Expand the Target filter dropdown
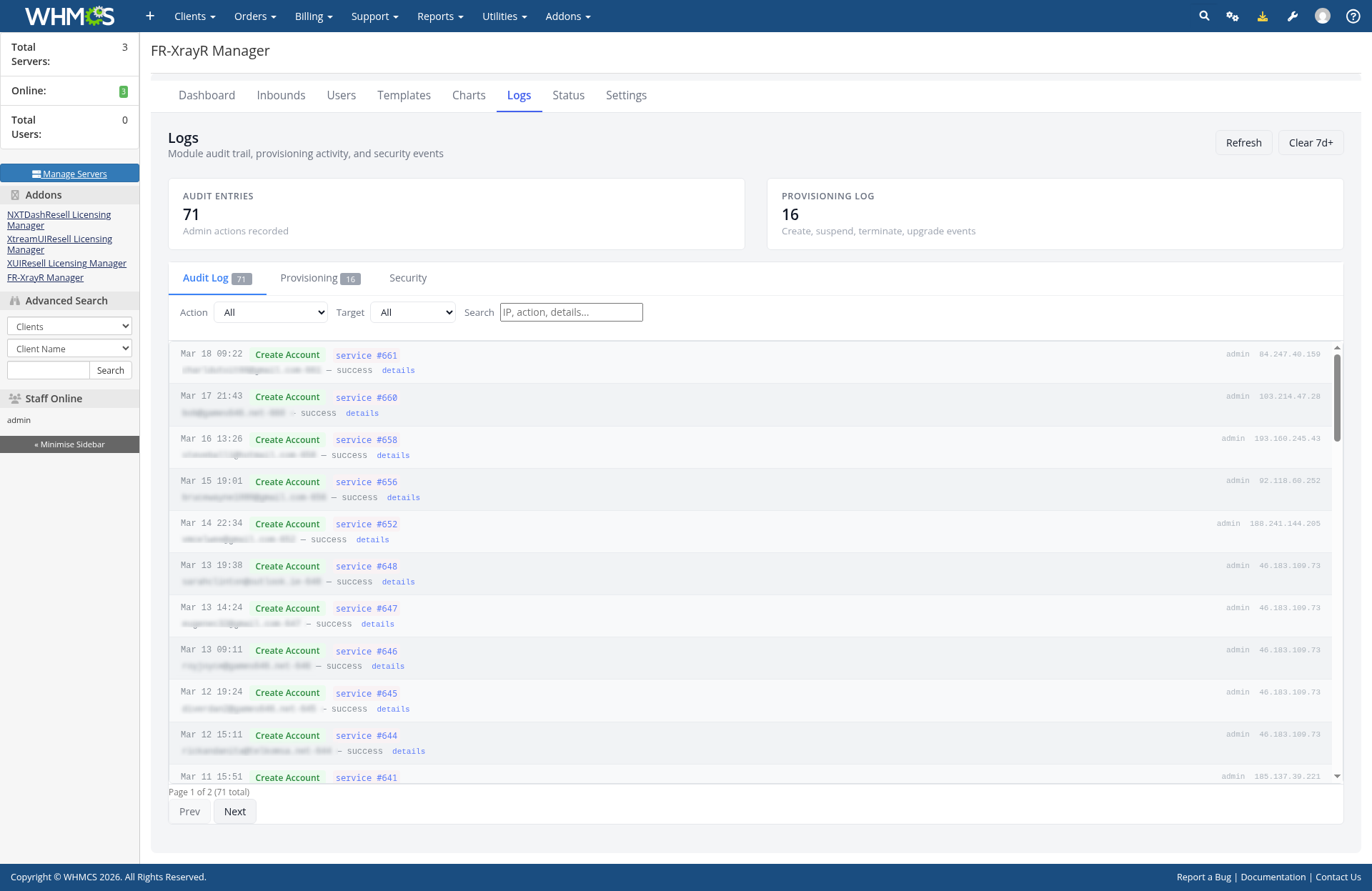Screen dimensions: 1372x891 pos(413,312)
